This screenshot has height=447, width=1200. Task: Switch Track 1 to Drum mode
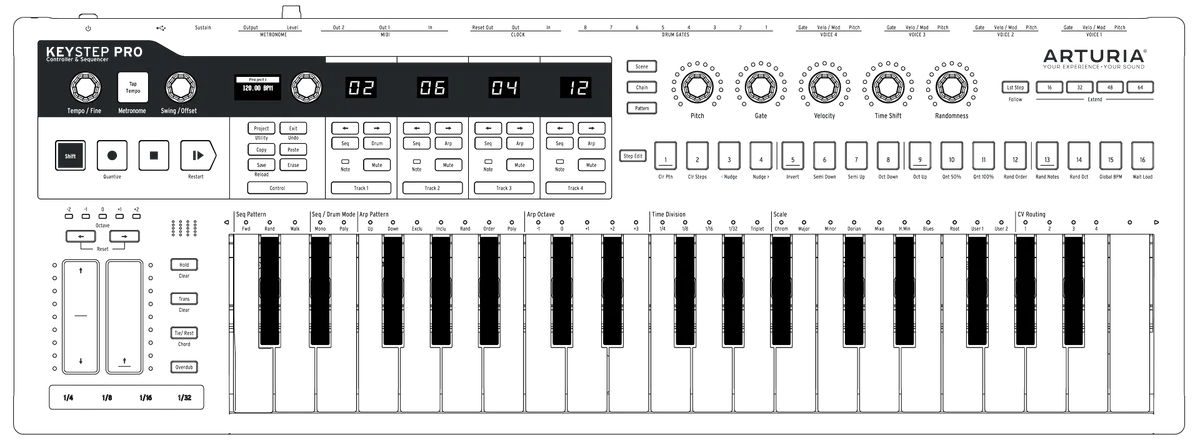pyautogui.click(x=377, y=144)
